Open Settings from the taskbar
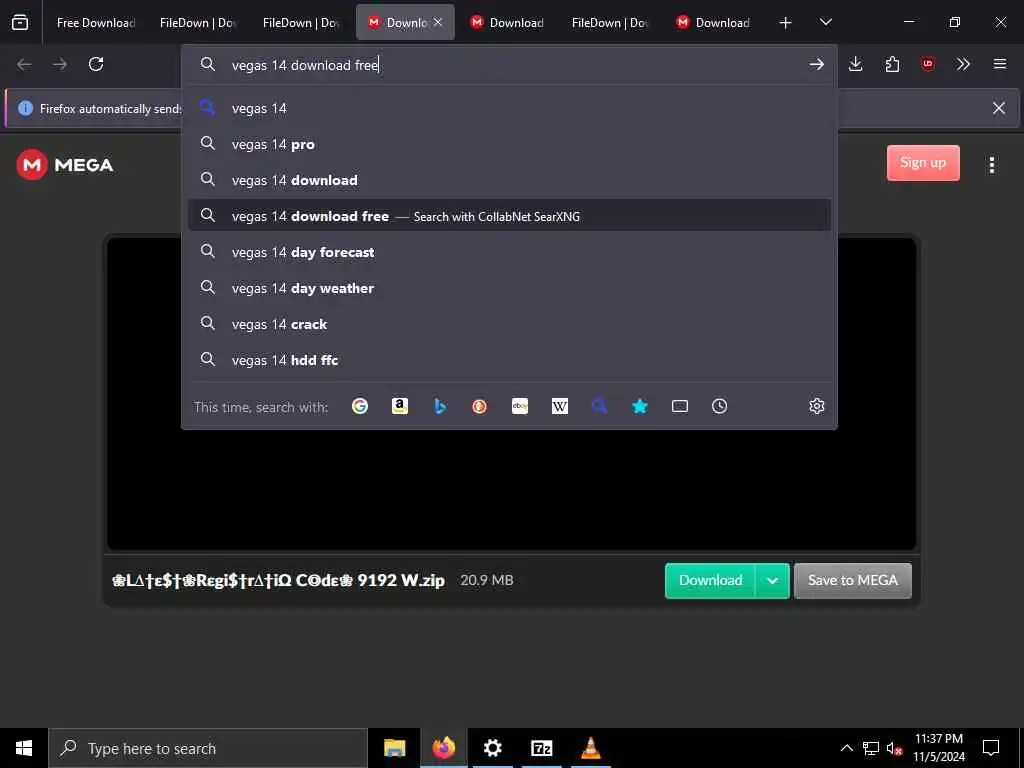The height and width of the screenshot is (768, 1024). pyautogui.click(x=492, y=748)
